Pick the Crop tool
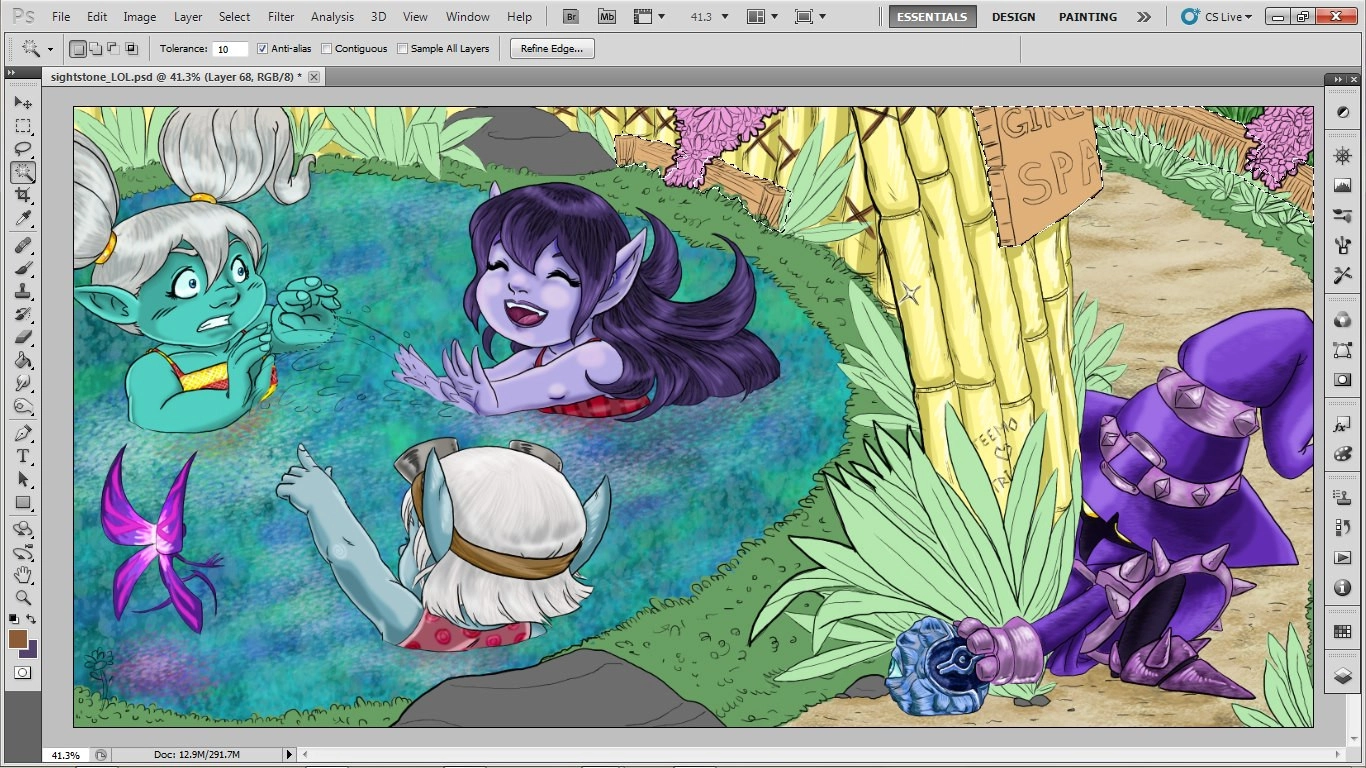This screenshot has width=1366, height=768. pyautogui.click(x=23, y=195)
